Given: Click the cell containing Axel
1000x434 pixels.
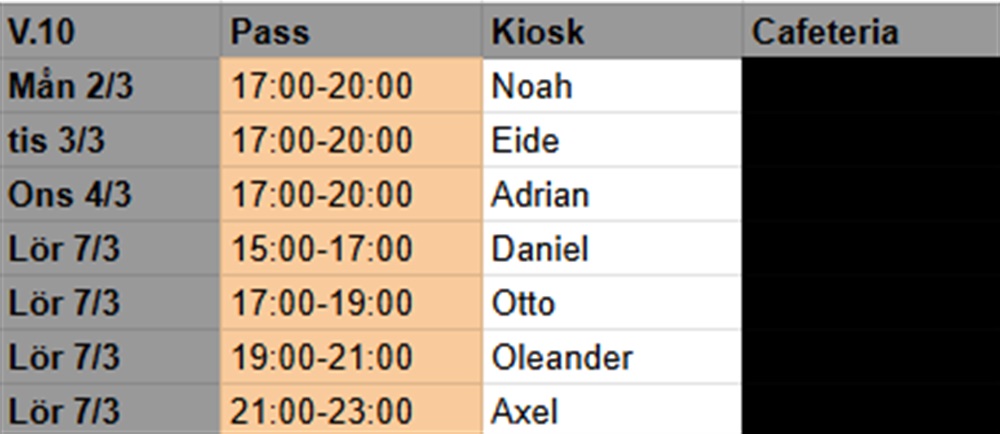Looking at the screenshot, I should point(611,410).
